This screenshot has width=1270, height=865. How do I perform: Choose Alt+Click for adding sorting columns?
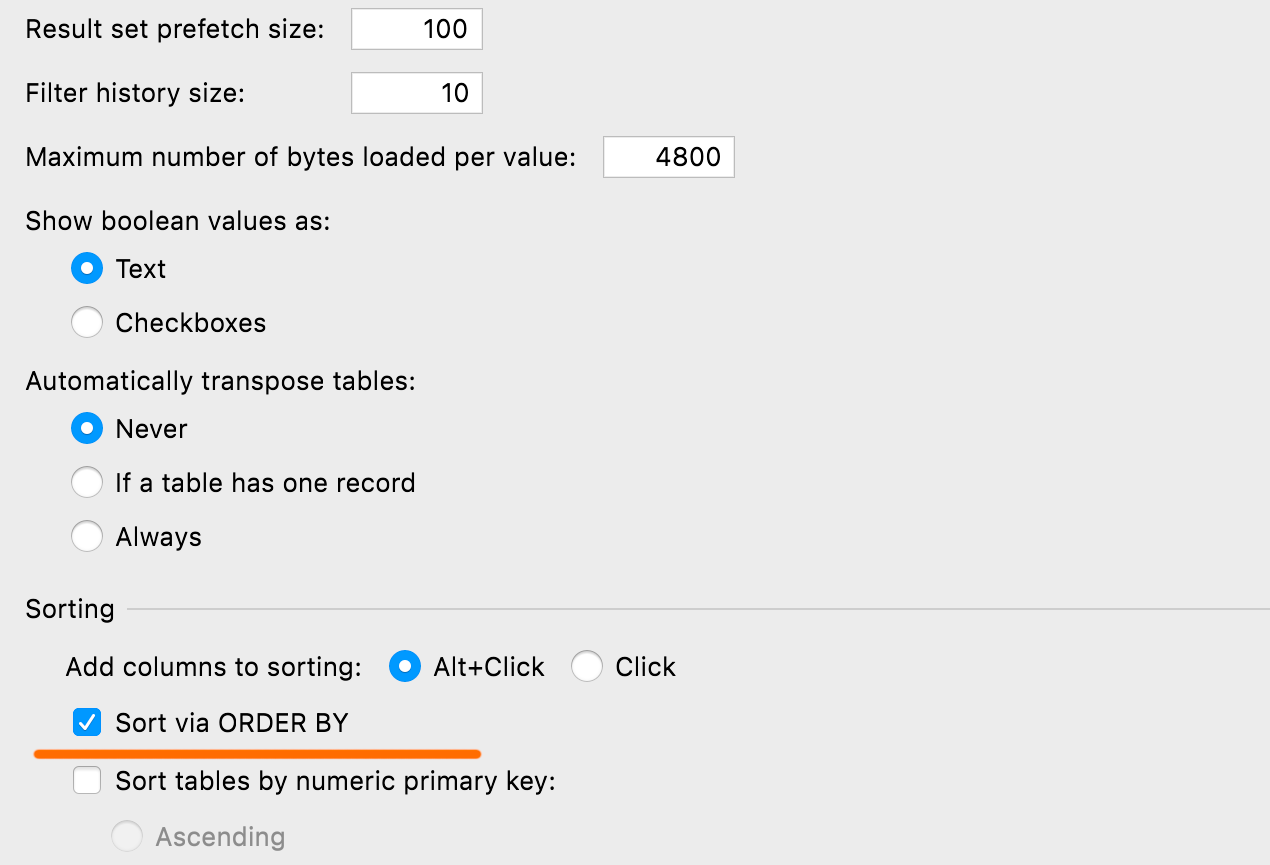[x=405, y=667]
